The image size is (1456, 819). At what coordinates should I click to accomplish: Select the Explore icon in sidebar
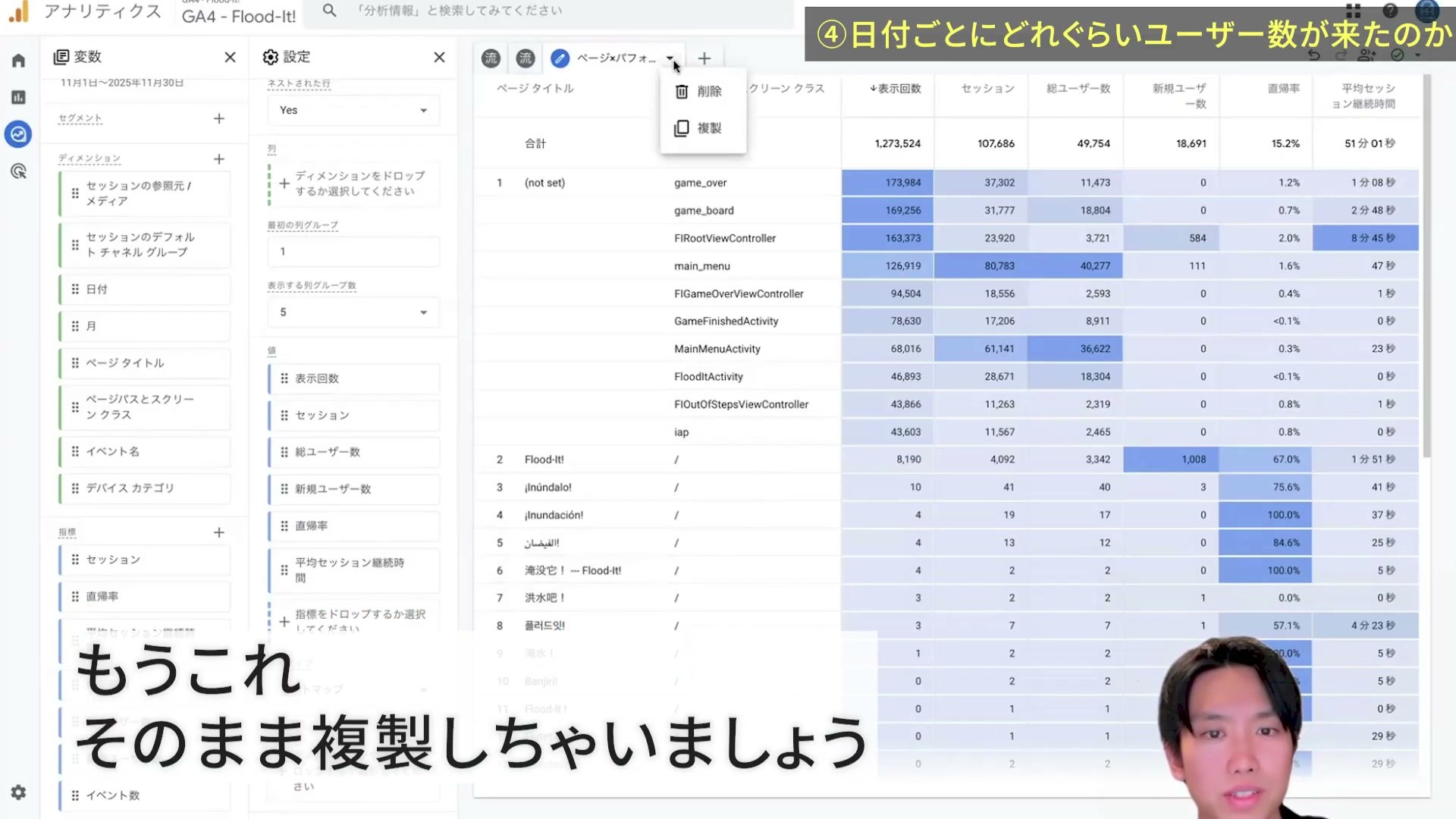point(18,134)
